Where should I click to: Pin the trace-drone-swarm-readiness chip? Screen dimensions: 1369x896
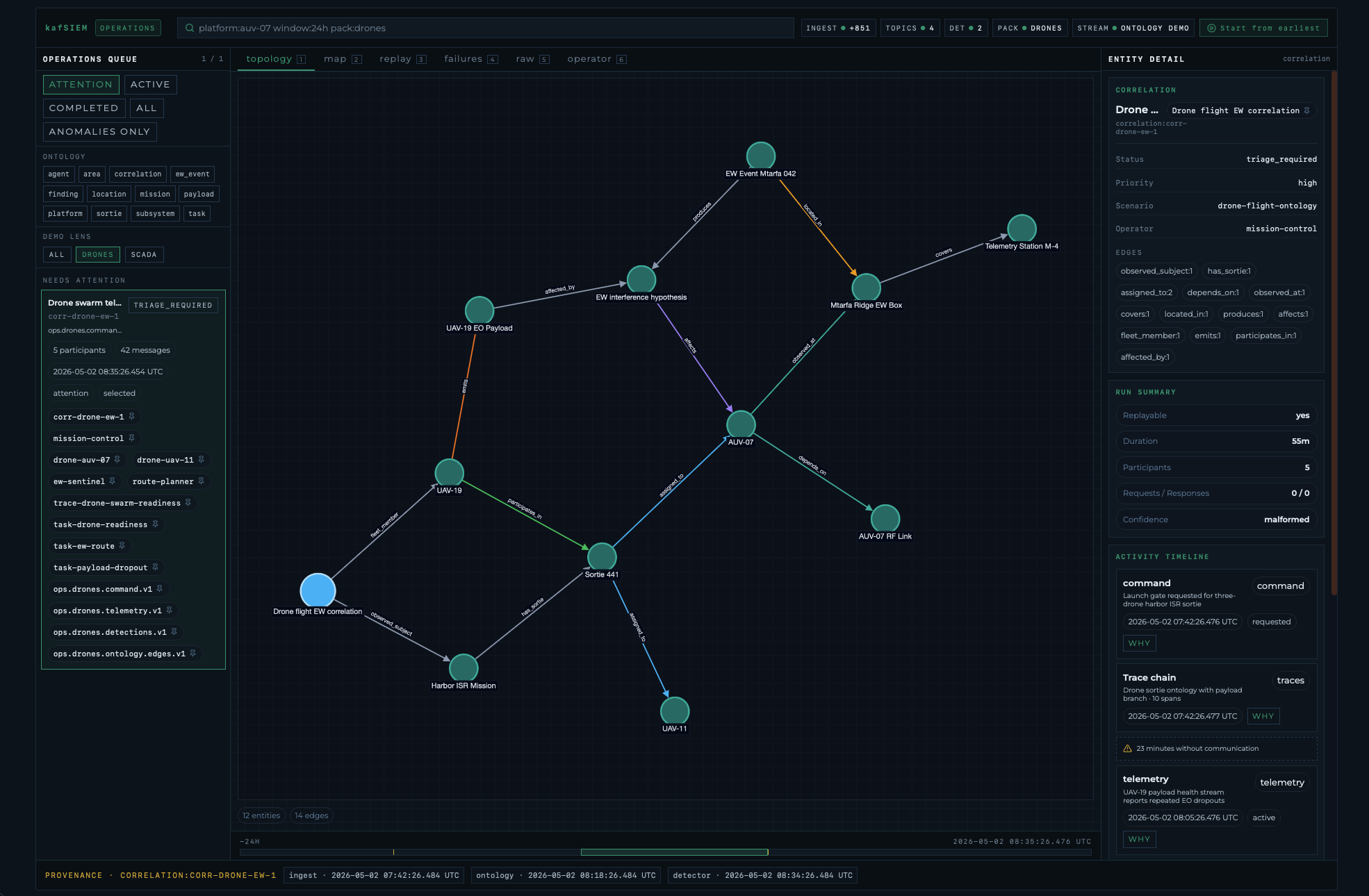(x=188, y=503)
